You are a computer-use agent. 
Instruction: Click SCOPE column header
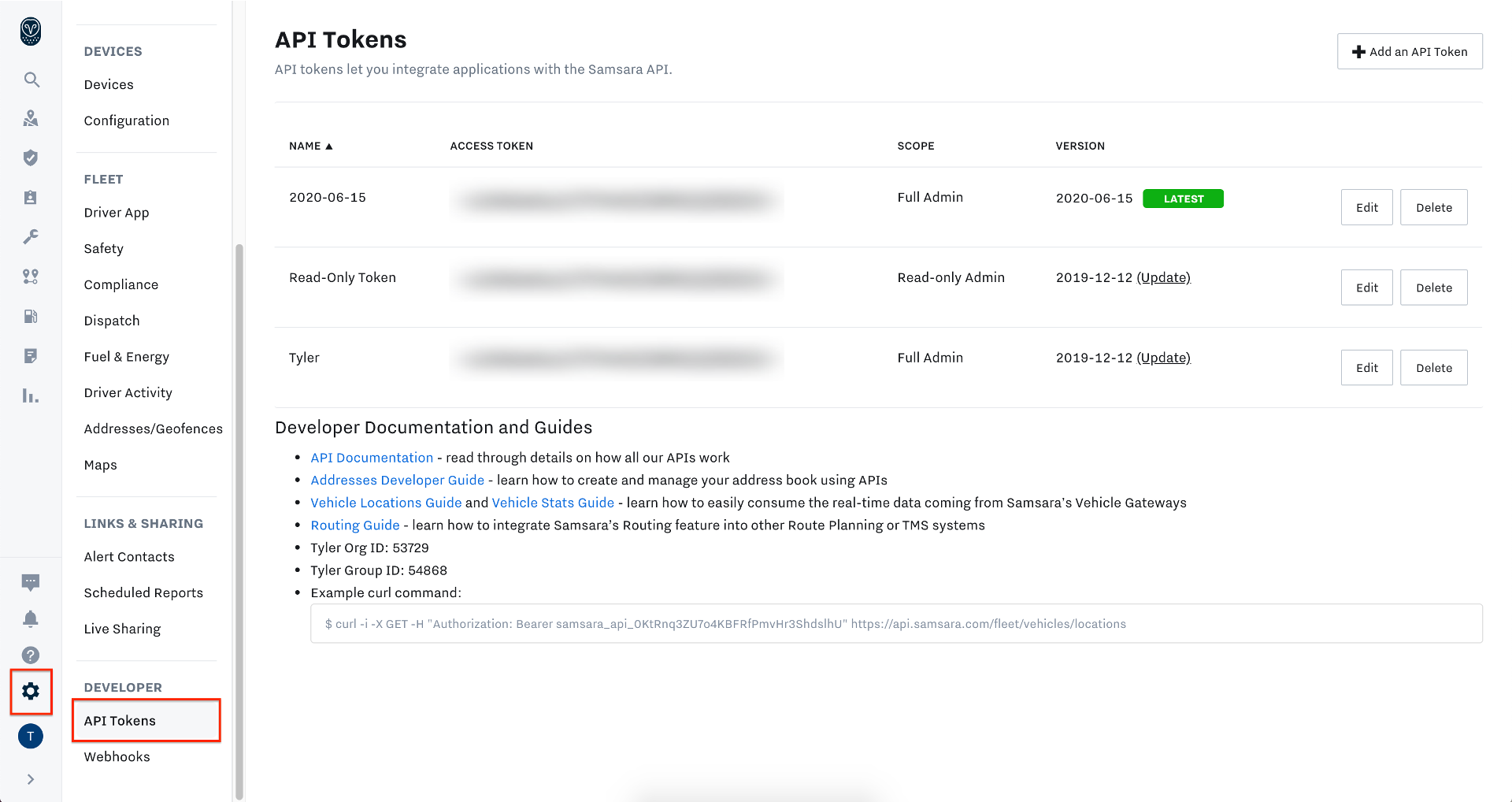click(x=916, y=146)
